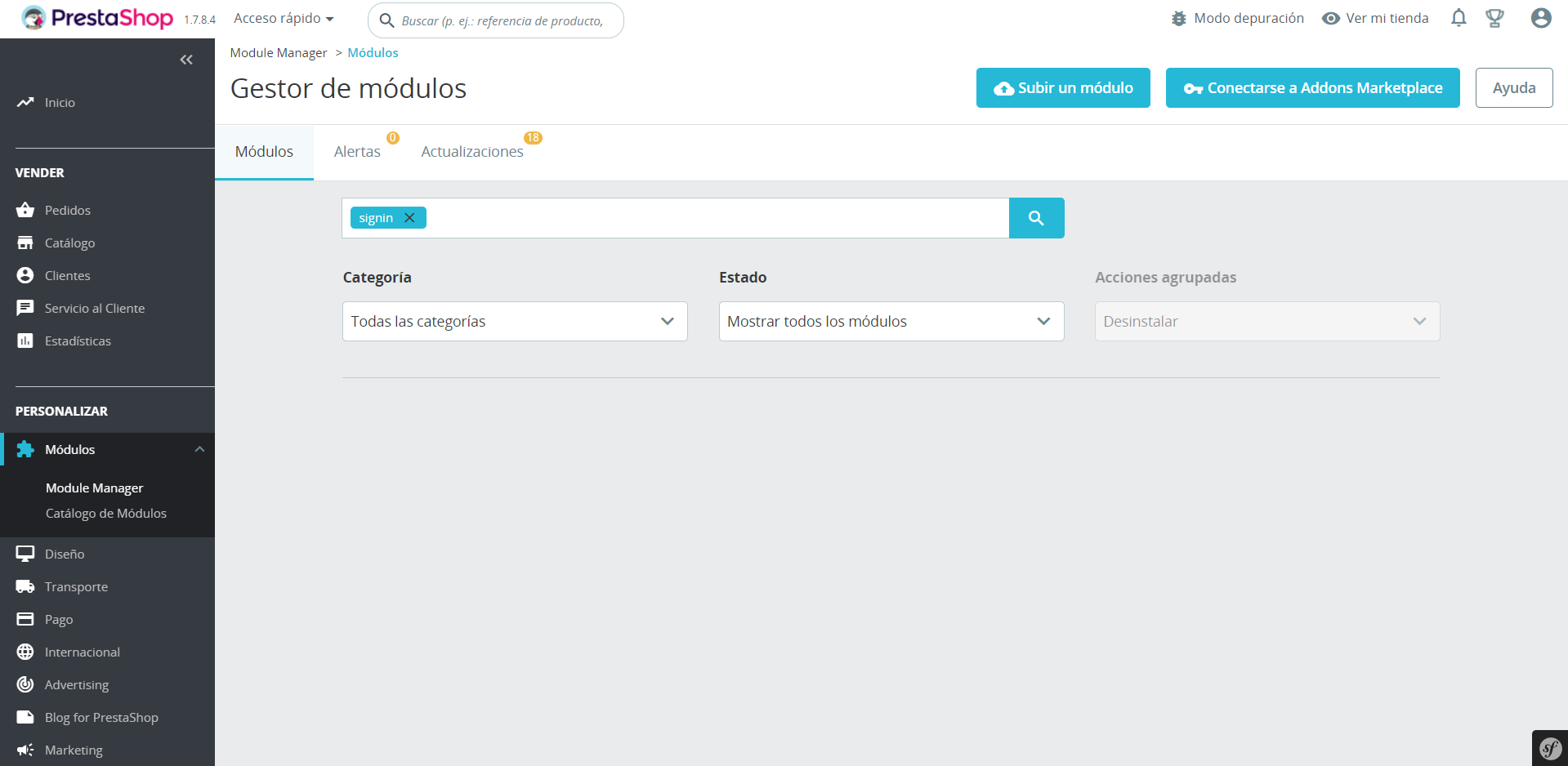Viewport: 1568px width, 766px height.
Task: Go to Pedidos in the sidebar
Action: pyautogui.click(x=68, y=210)
